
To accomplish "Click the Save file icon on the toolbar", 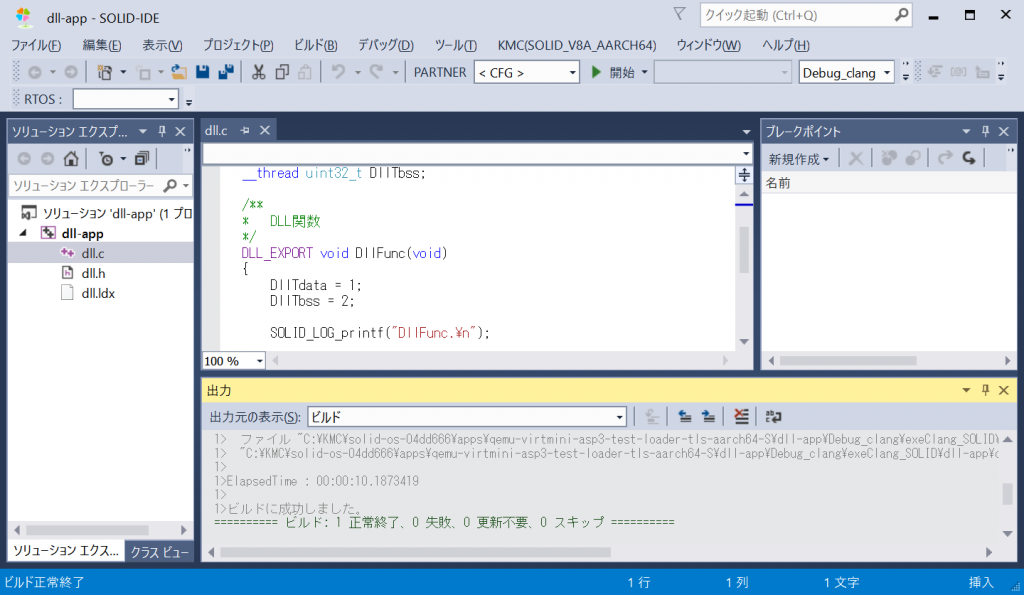I will [201, 72].
